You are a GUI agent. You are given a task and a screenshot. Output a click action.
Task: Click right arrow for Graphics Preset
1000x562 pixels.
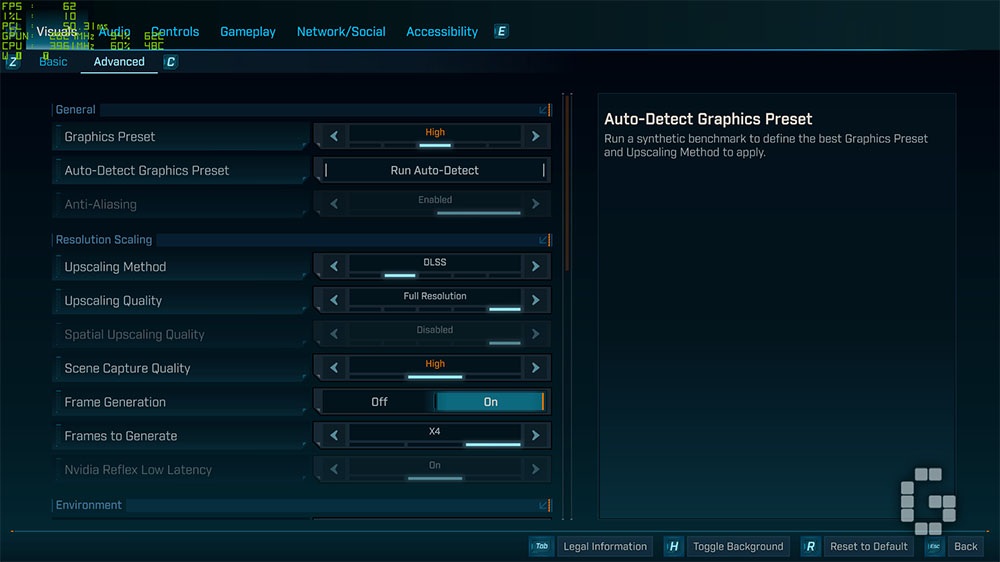(x=536, y=136)
